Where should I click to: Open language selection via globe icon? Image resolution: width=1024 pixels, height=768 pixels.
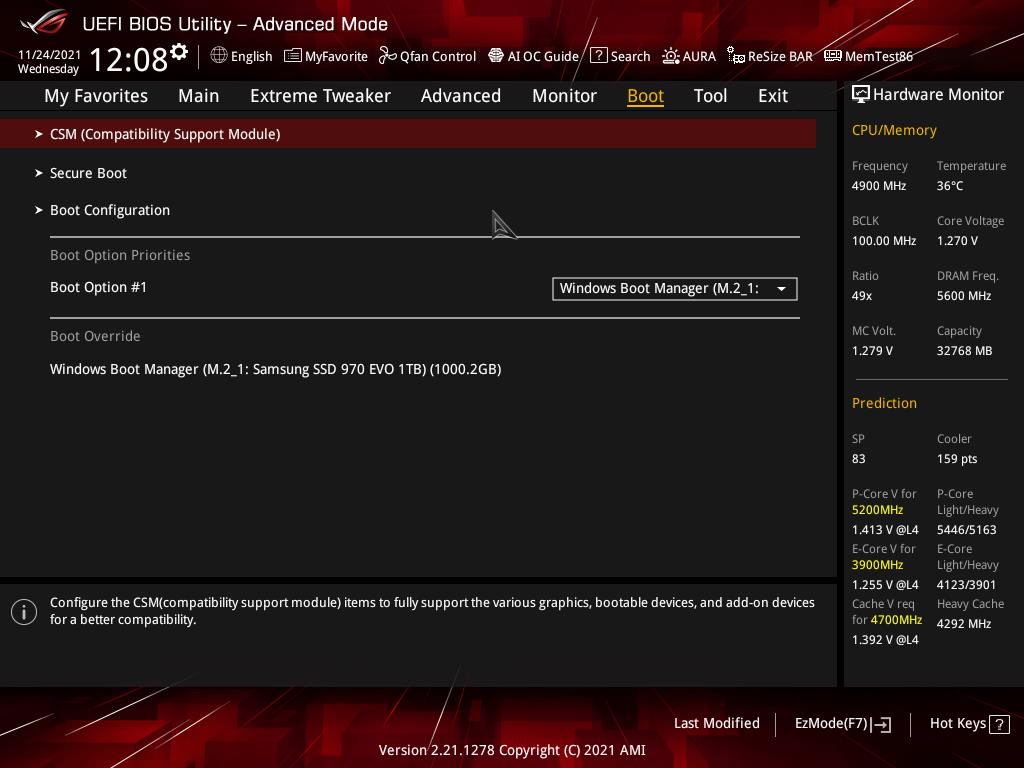click(219, 56)
